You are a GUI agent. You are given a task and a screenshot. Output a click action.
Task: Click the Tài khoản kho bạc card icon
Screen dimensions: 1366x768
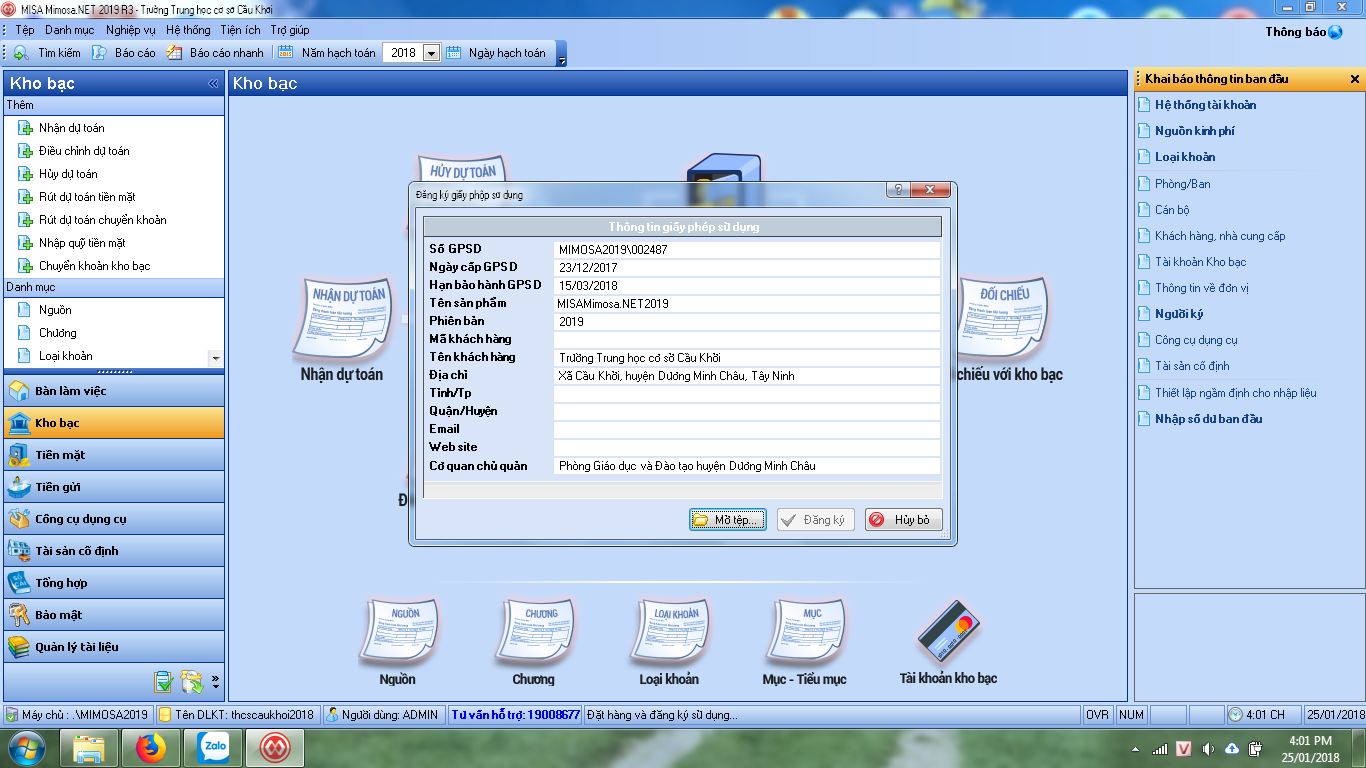click(x=948, y=632)
